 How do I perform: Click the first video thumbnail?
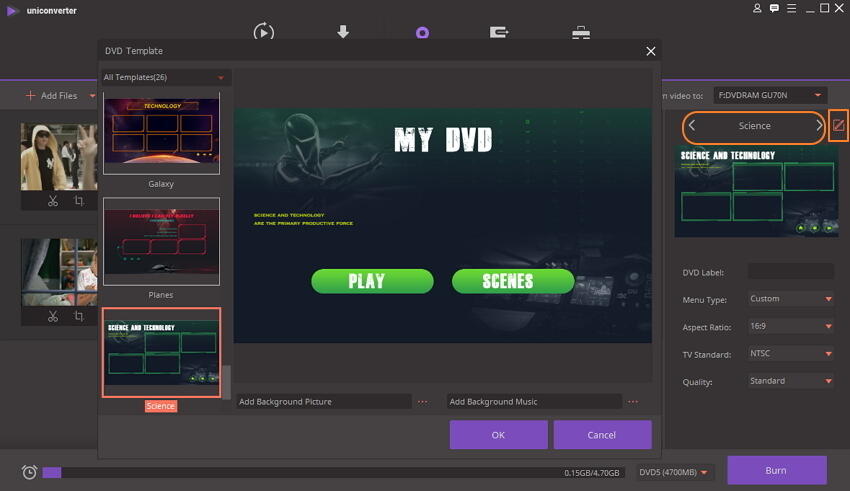[59, 157]
